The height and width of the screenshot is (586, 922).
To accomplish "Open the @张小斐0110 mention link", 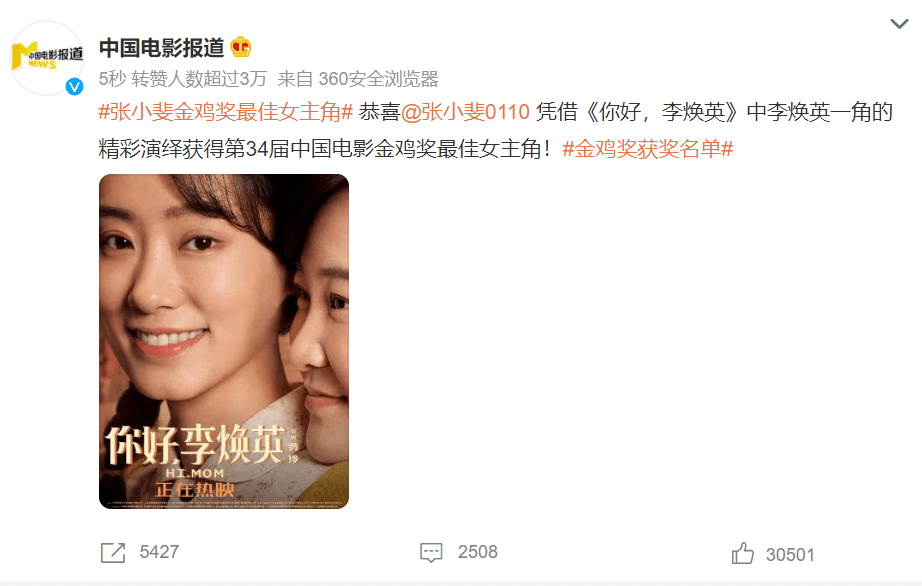I will [465, 112].
